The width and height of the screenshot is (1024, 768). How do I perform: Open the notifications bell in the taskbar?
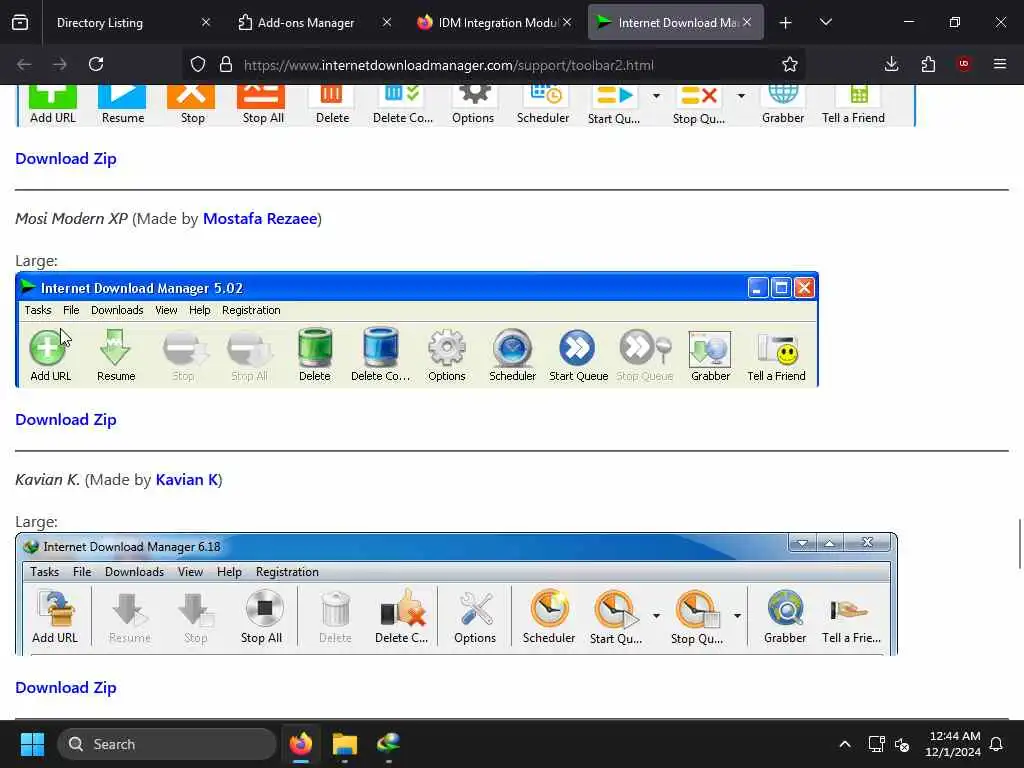(997, 744)
